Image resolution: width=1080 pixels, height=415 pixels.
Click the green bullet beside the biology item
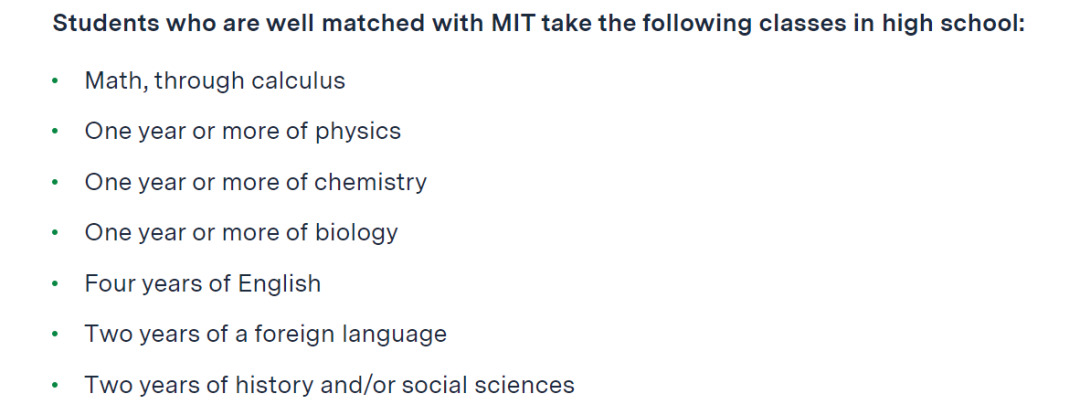[55, 233]
